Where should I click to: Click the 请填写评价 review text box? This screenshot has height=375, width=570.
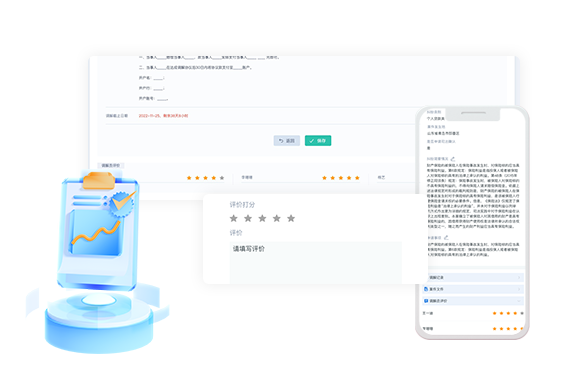click(316, 262)
